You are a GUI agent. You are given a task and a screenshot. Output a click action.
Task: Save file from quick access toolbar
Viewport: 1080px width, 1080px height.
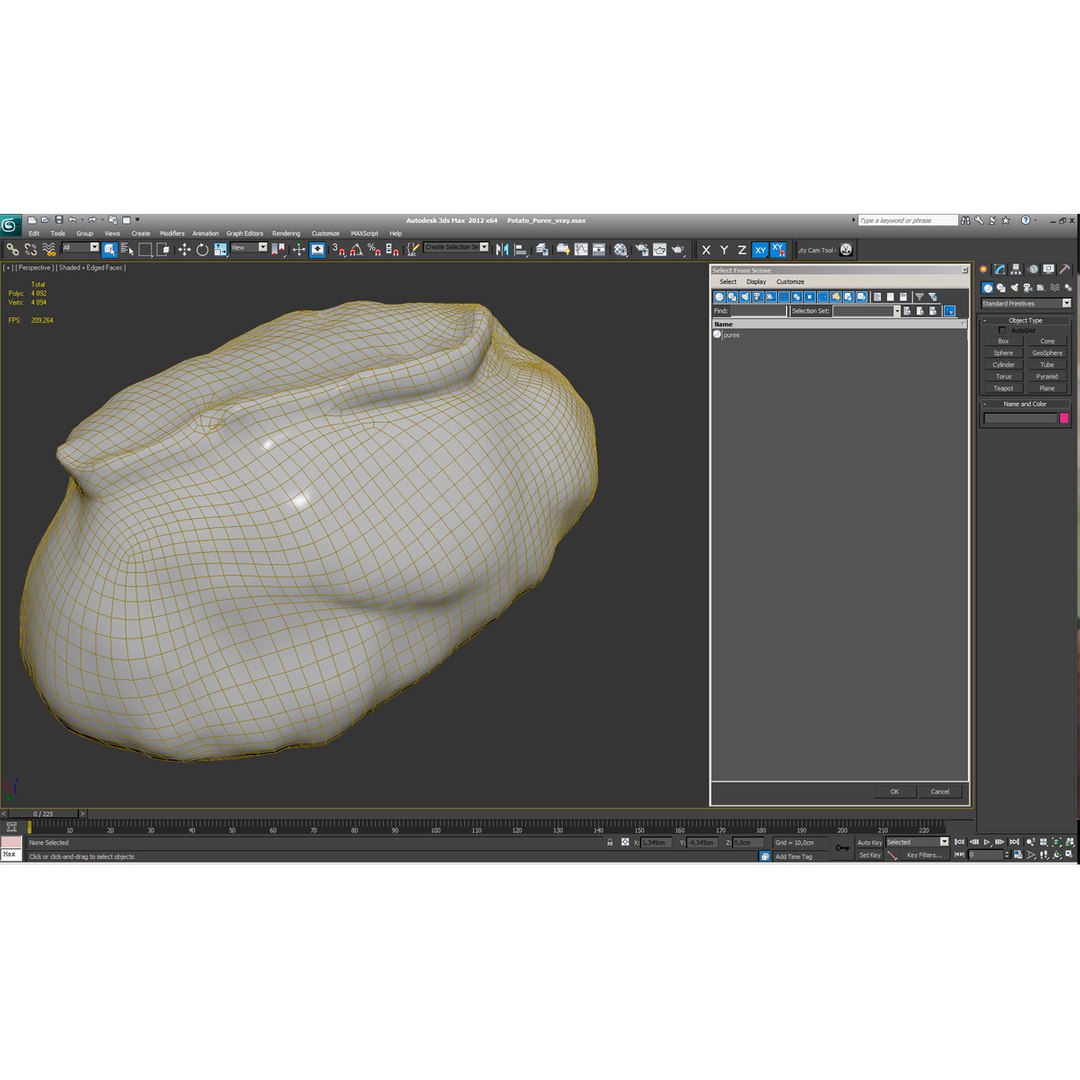click(x=59, y=220)
